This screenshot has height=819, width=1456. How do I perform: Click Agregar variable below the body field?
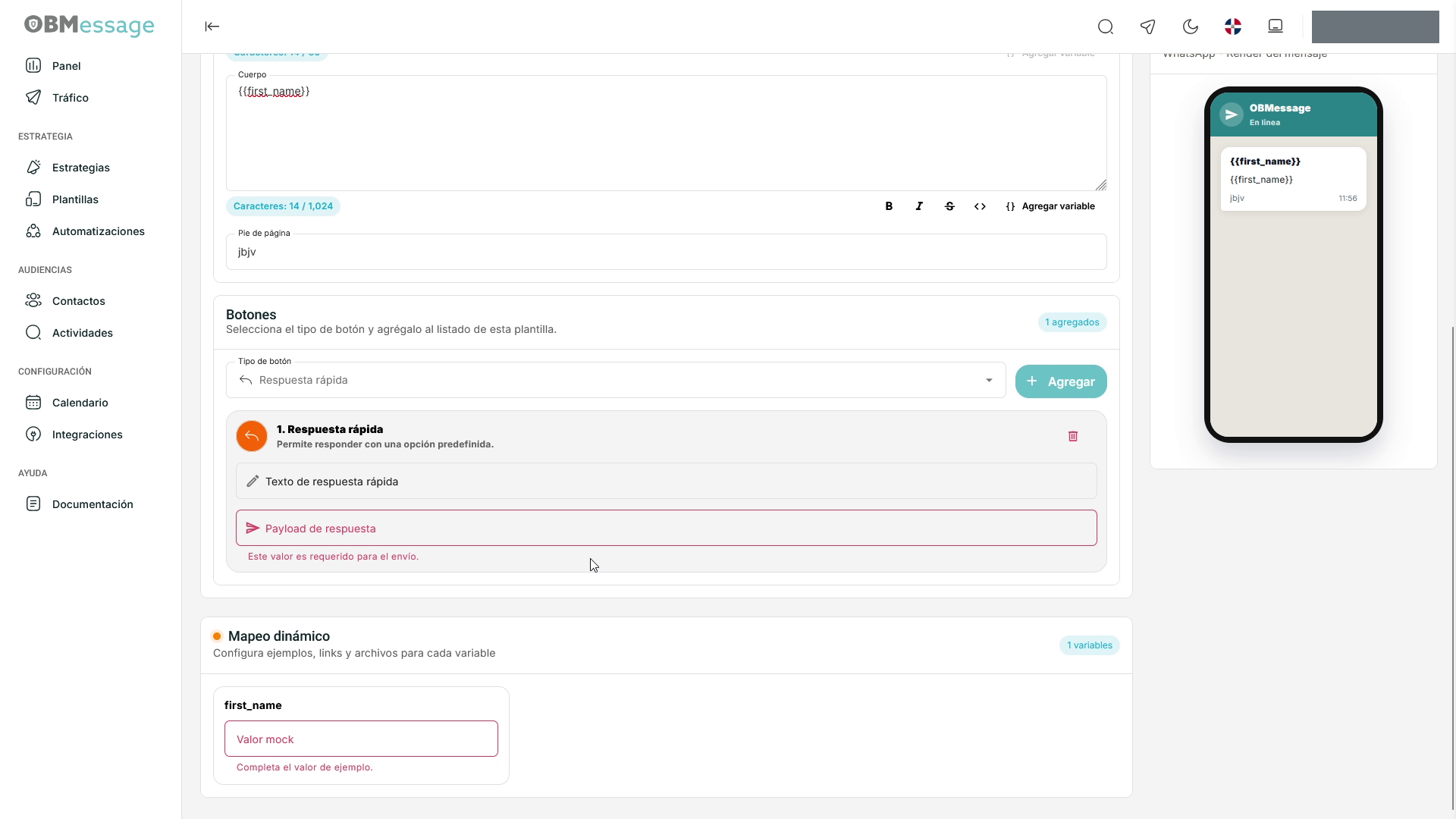pyautogui.click(x=1050, y=206)
